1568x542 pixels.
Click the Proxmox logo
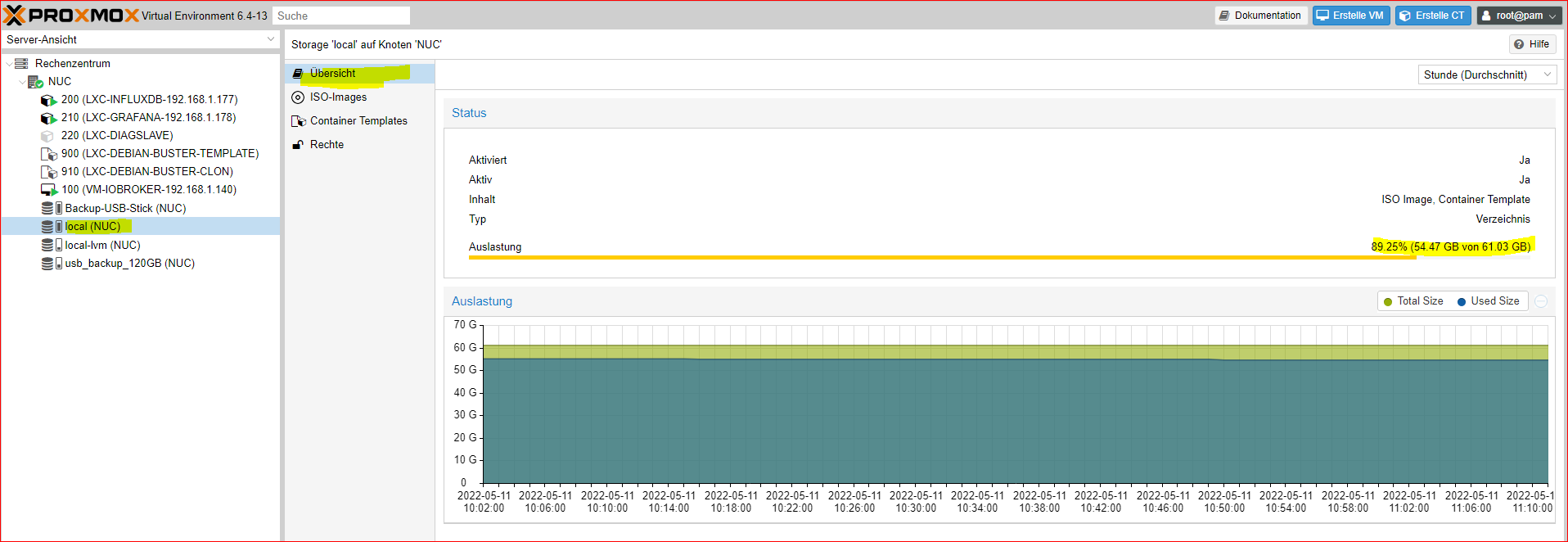point(72,16)
